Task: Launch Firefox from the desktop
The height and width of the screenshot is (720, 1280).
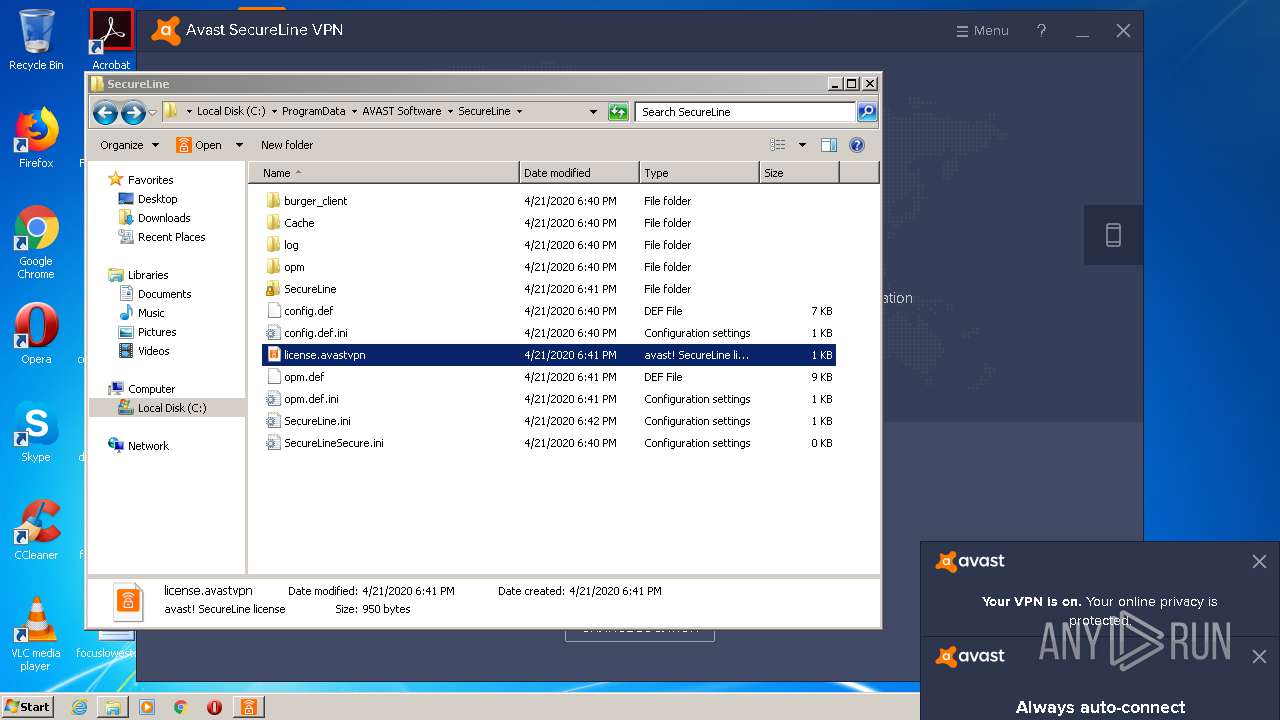Action: click(x=36, y=138)
